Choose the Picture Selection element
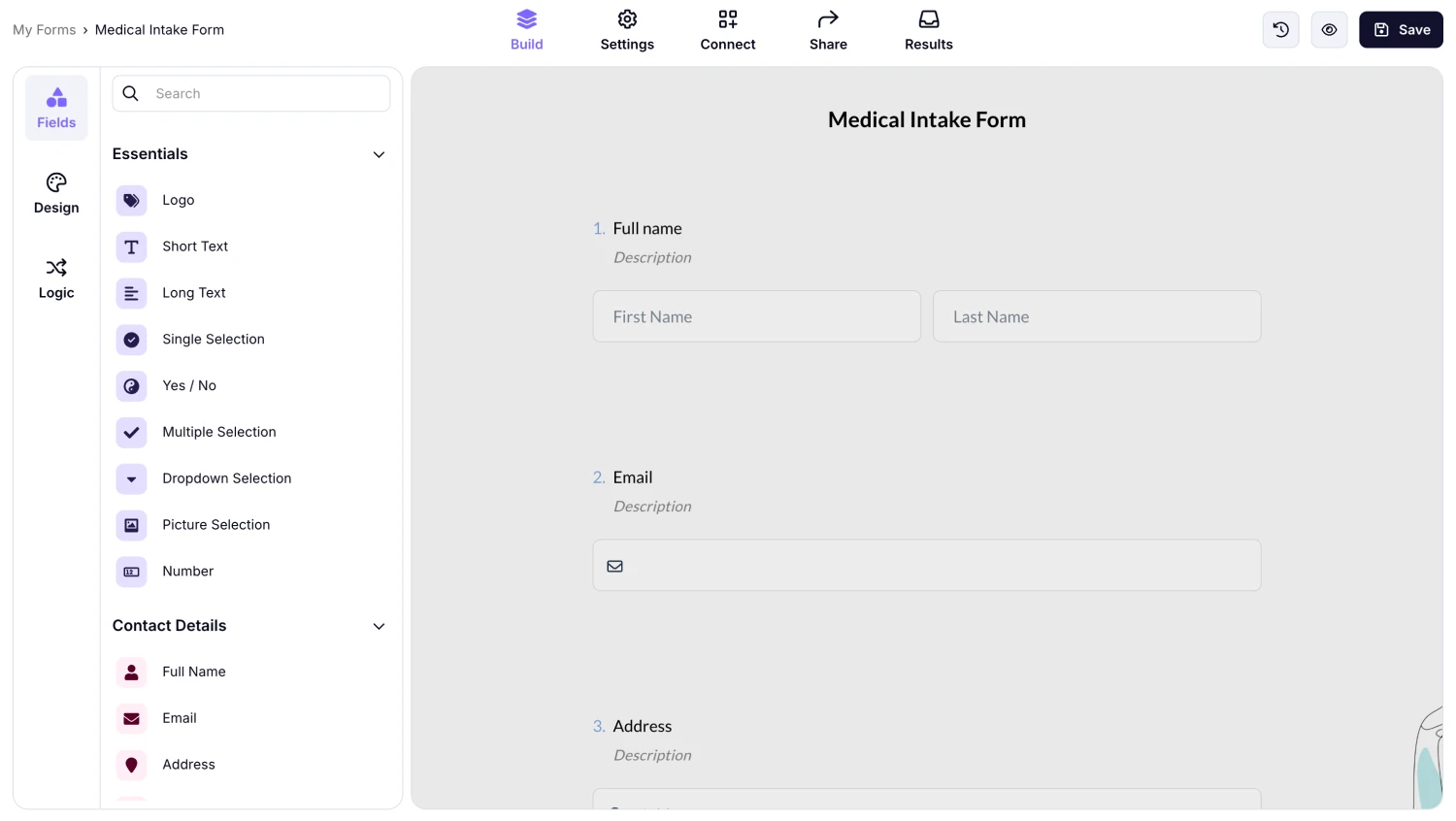The height and width of the screenshot is (821, 1456). (215, 525)
